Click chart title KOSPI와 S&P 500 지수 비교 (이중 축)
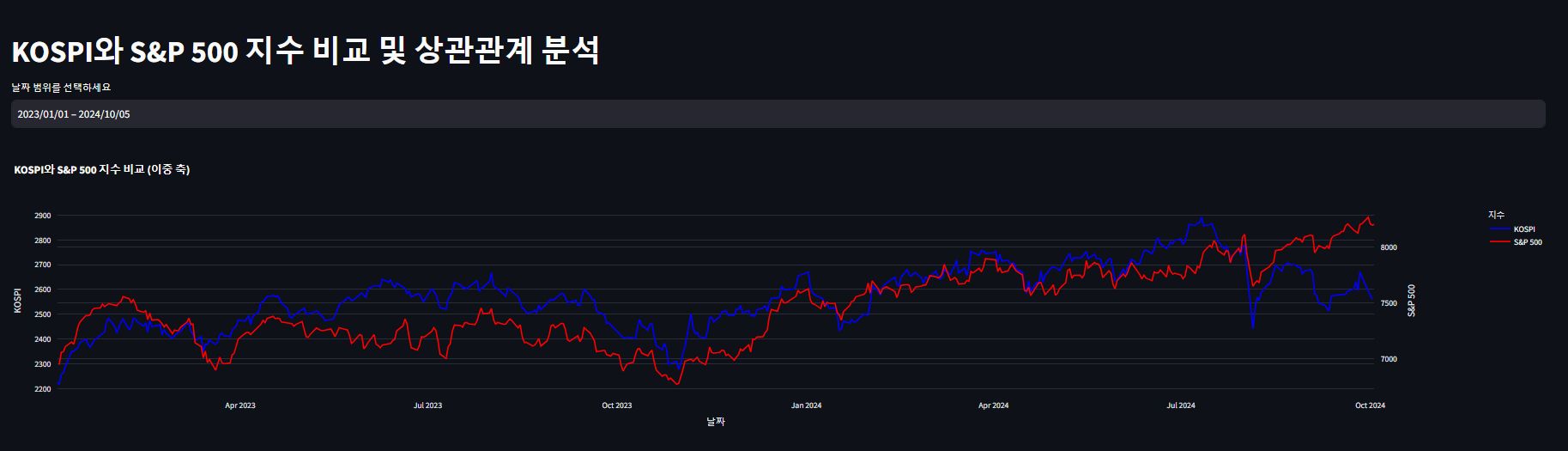 pos(102,170)
